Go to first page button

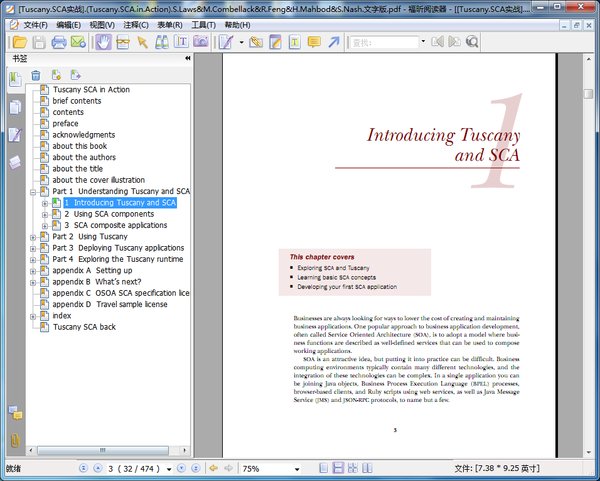coord(83,468)
